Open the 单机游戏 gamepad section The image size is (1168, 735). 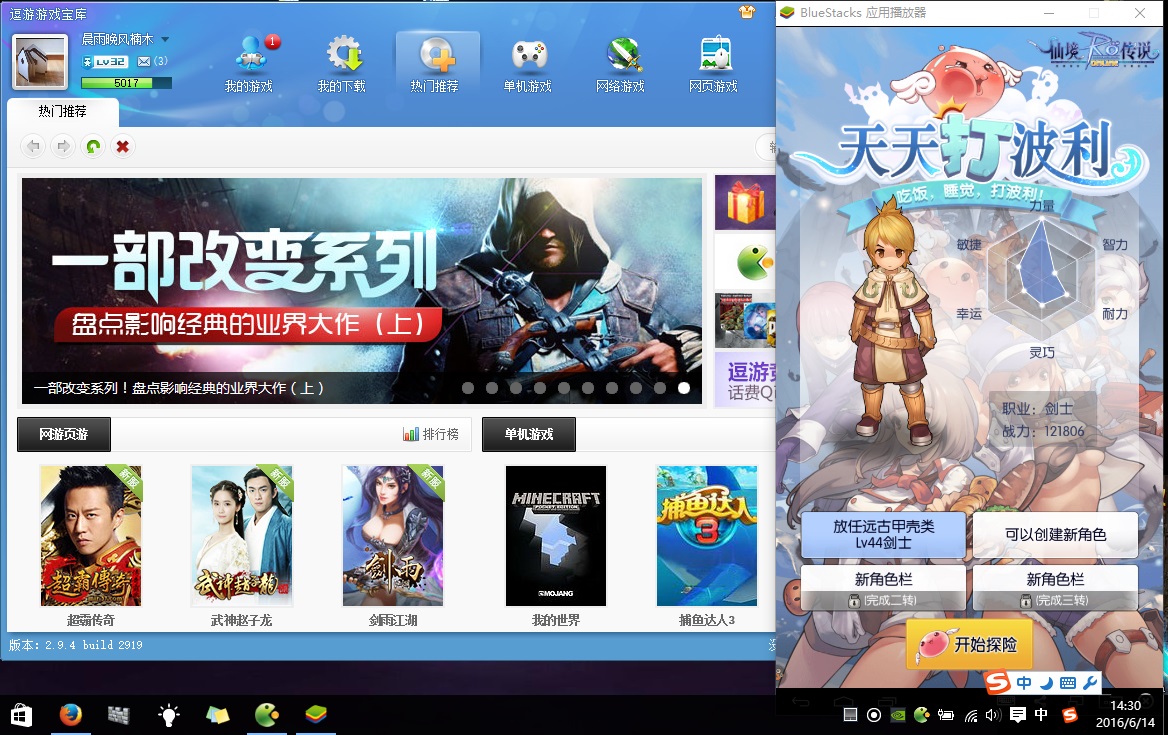coord(528,64)
